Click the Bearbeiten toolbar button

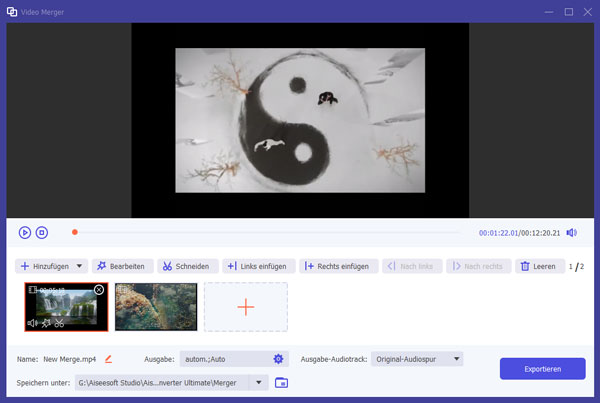click(119, 266)
